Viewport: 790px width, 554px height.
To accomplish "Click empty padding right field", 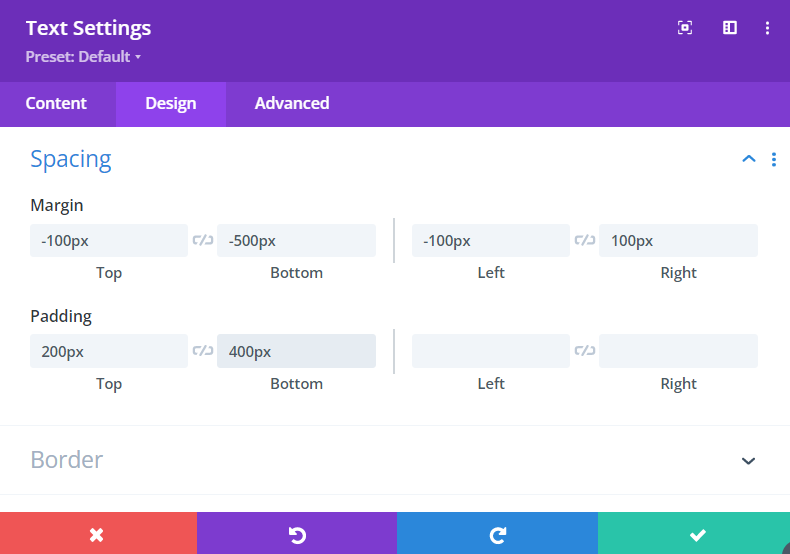I will coord(678,351).
